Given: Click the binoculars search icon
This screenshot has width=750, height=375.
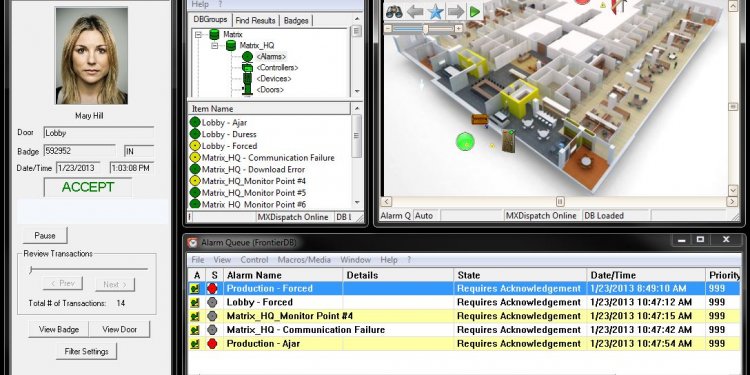Looking at the screenshot, I should (394, 11).
